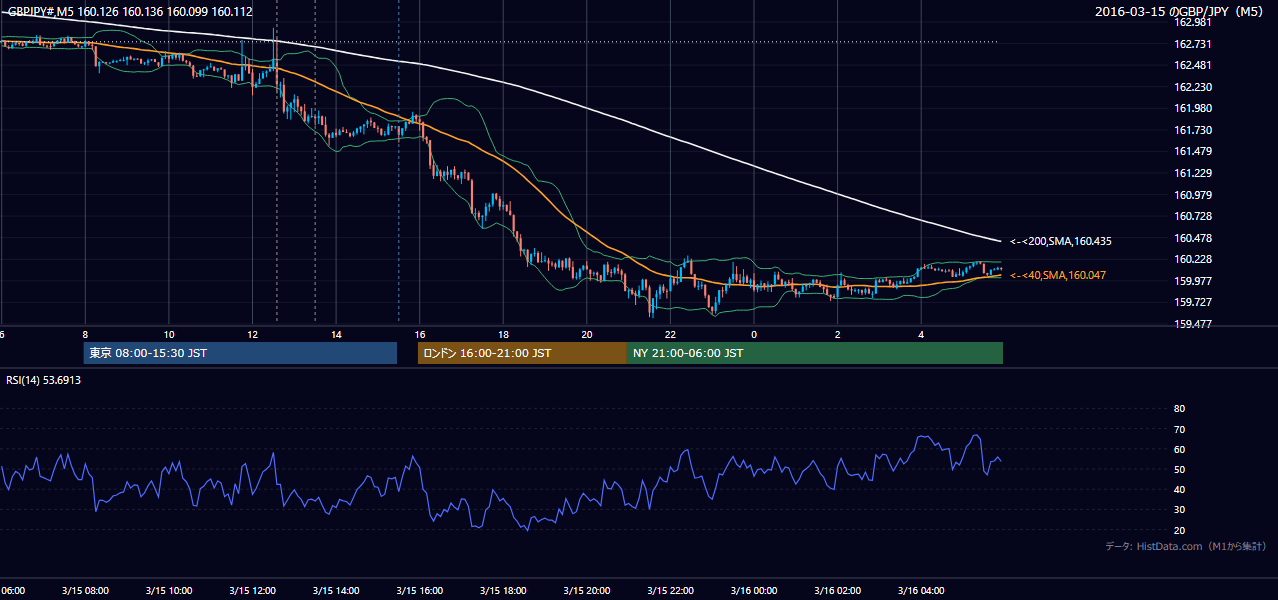This screenshot has height=600, width=1278.
Task: Click hour tick 14 under the price chart
Action: tap(336, 334)
